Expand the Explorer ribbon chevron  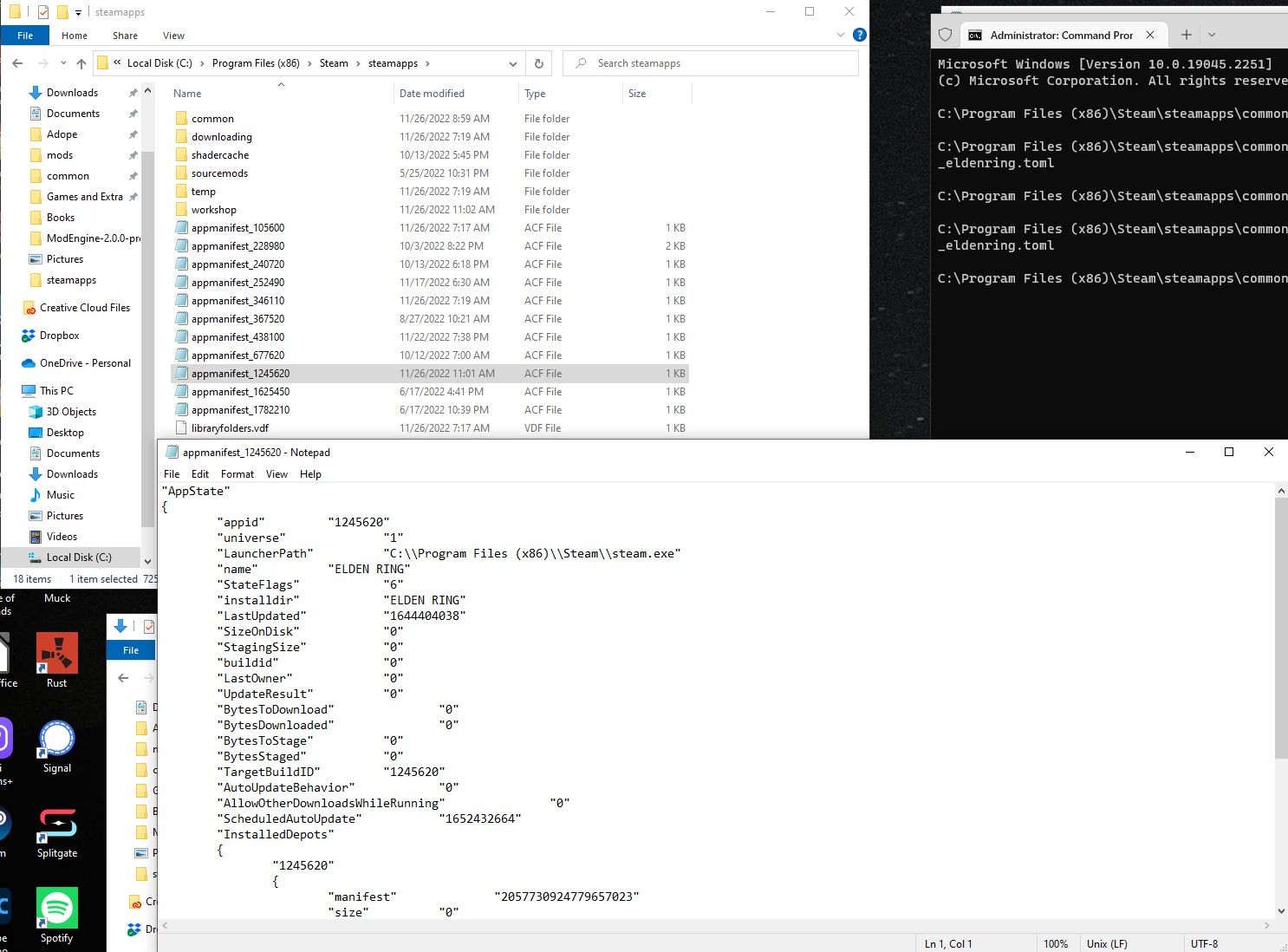(x=840, y=35)
